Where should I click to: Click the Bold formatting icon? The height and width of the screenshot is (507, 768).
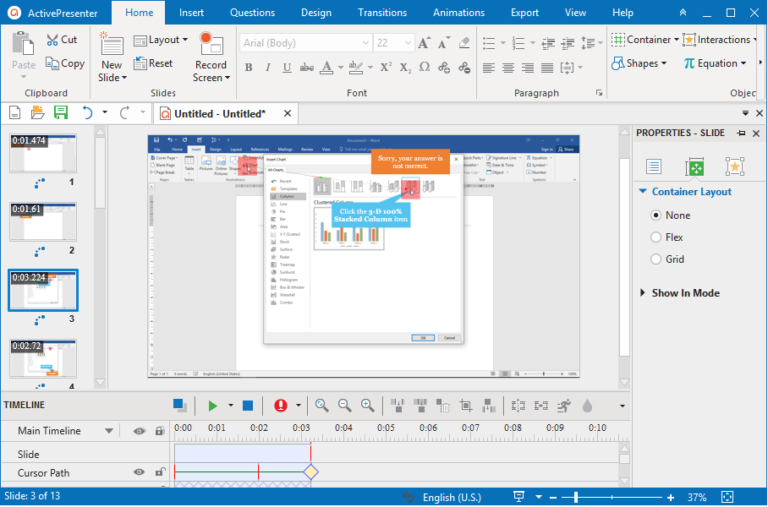pyautogui.click(x=249, y=68)
